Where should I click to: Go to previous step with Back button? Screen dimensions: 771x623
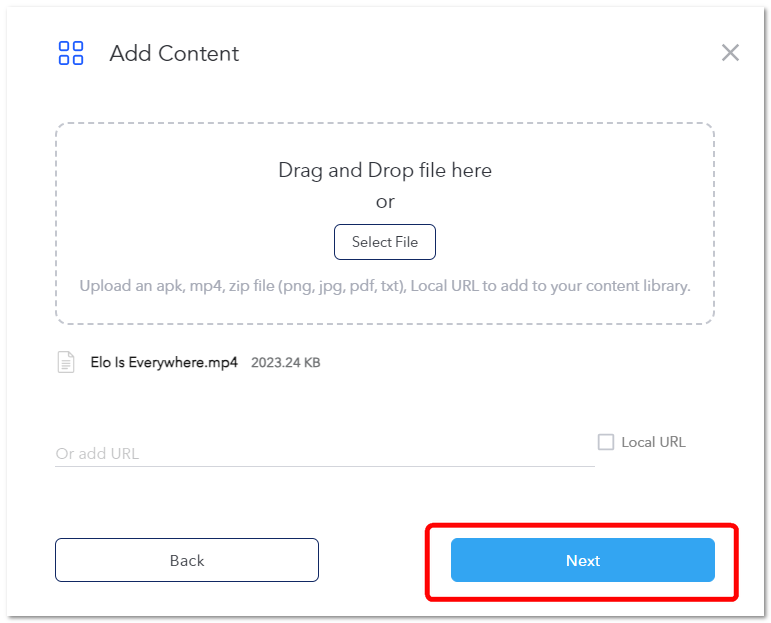[x=187, y=560]
